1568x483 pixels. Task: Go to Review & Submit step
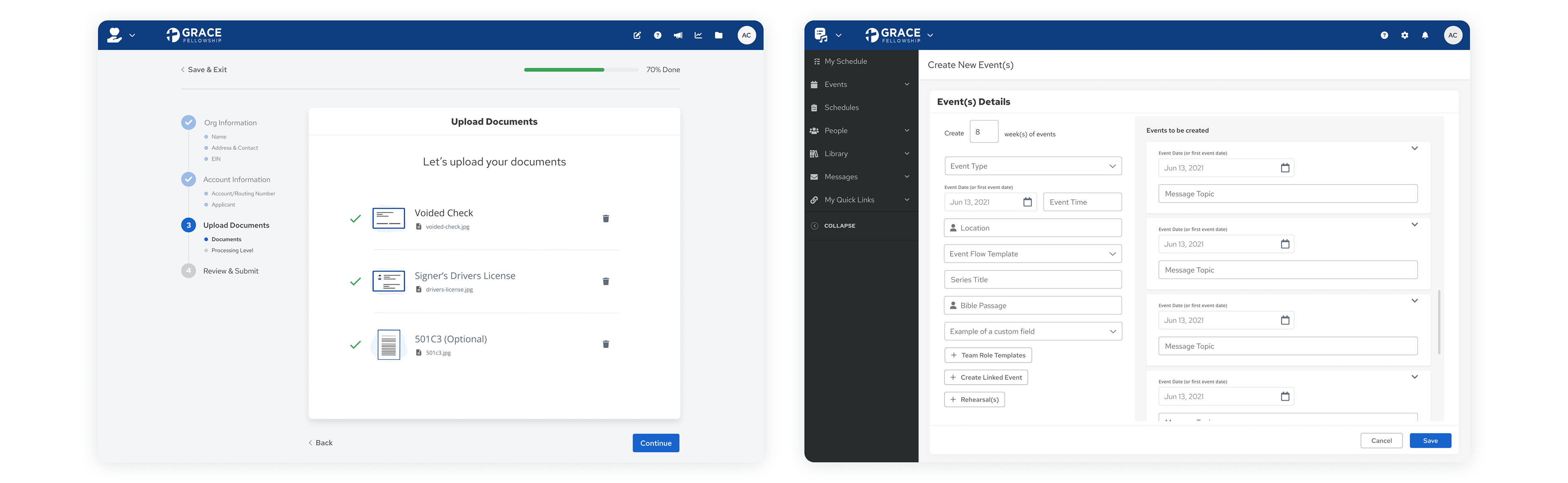pyautogui.click(x=230, y=271)
